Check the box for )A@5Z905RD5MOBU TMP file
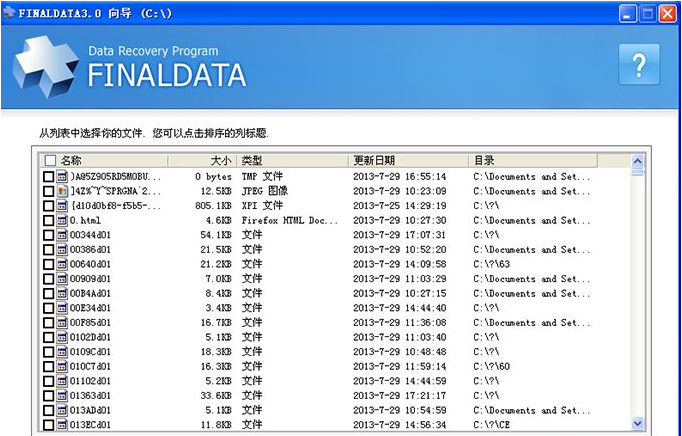The height and width of the screenshot is (436, 682). coord(48,177)
